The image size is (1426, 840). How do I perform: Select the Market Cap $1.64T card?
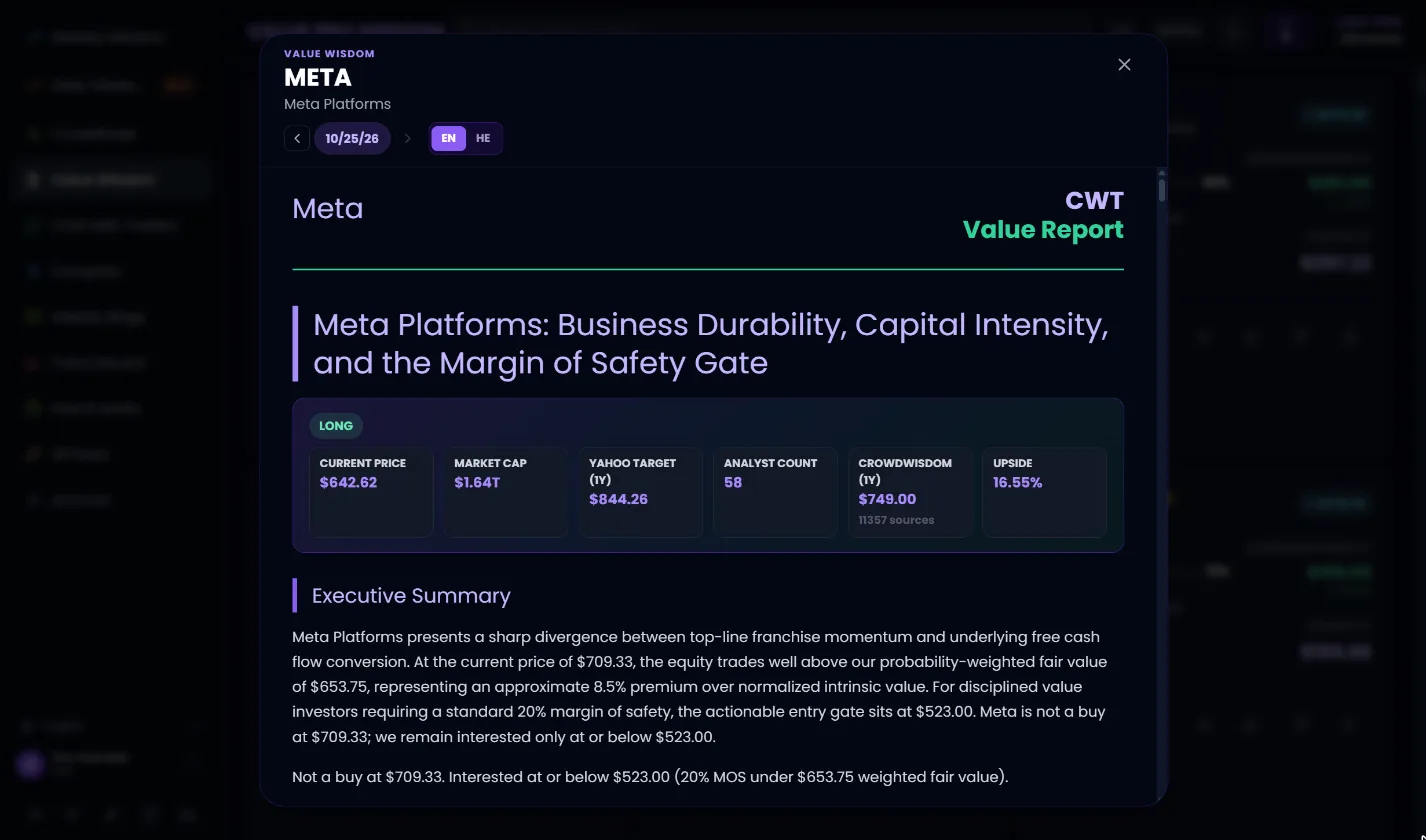[506, 492]
